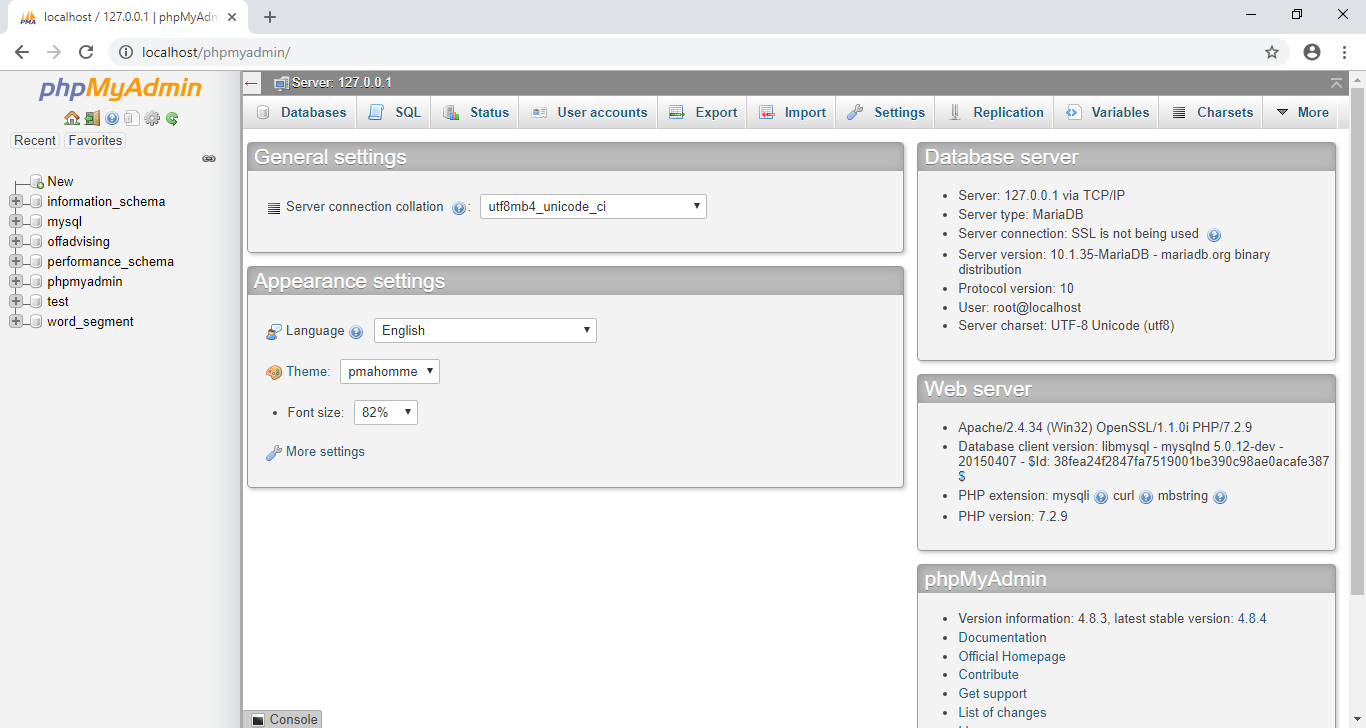Expand the information_schema database tree node
The width and height of the screenshot is (1366, 728).
pyautogui.click(x=15, y=201)
